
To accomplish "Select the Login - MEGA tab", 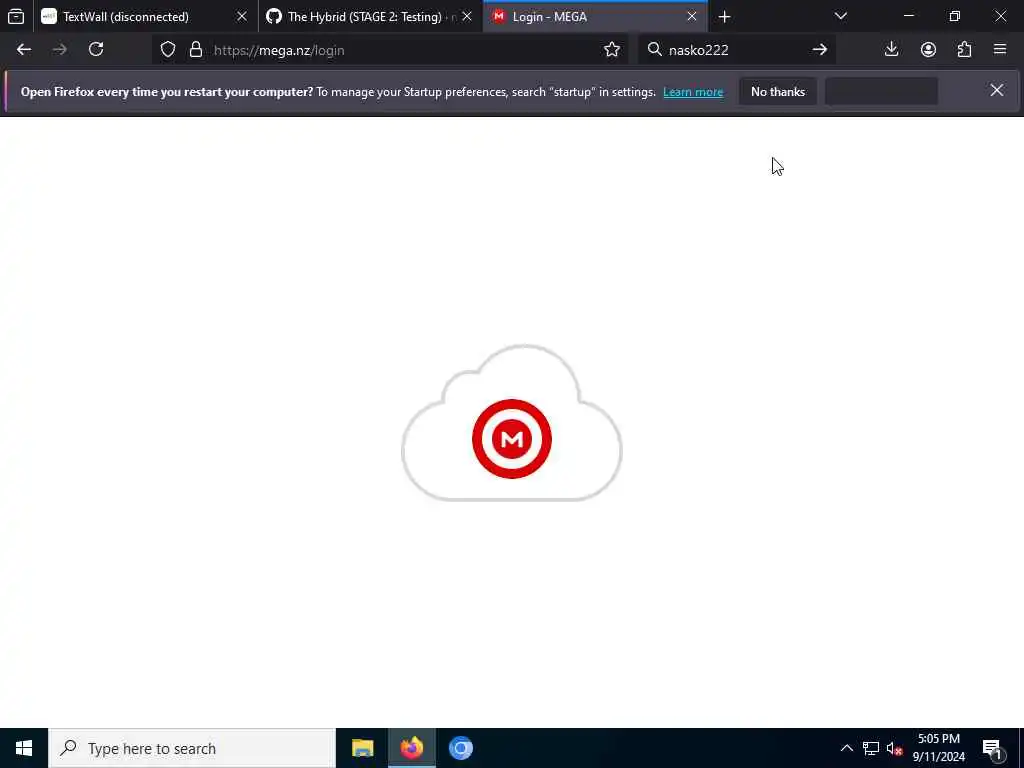I will point(596,16).
